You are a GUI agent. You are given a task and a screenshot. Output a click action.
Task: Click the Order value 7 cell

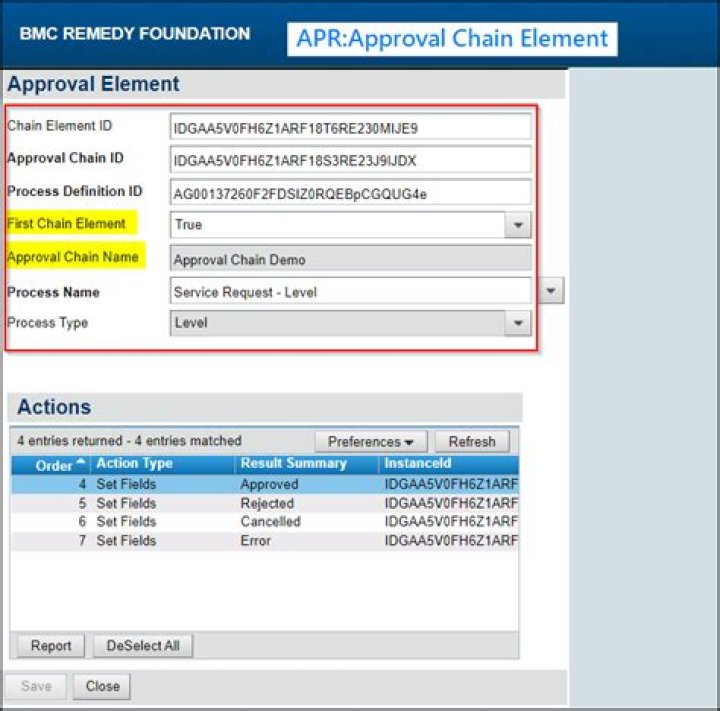coord(82,541)
